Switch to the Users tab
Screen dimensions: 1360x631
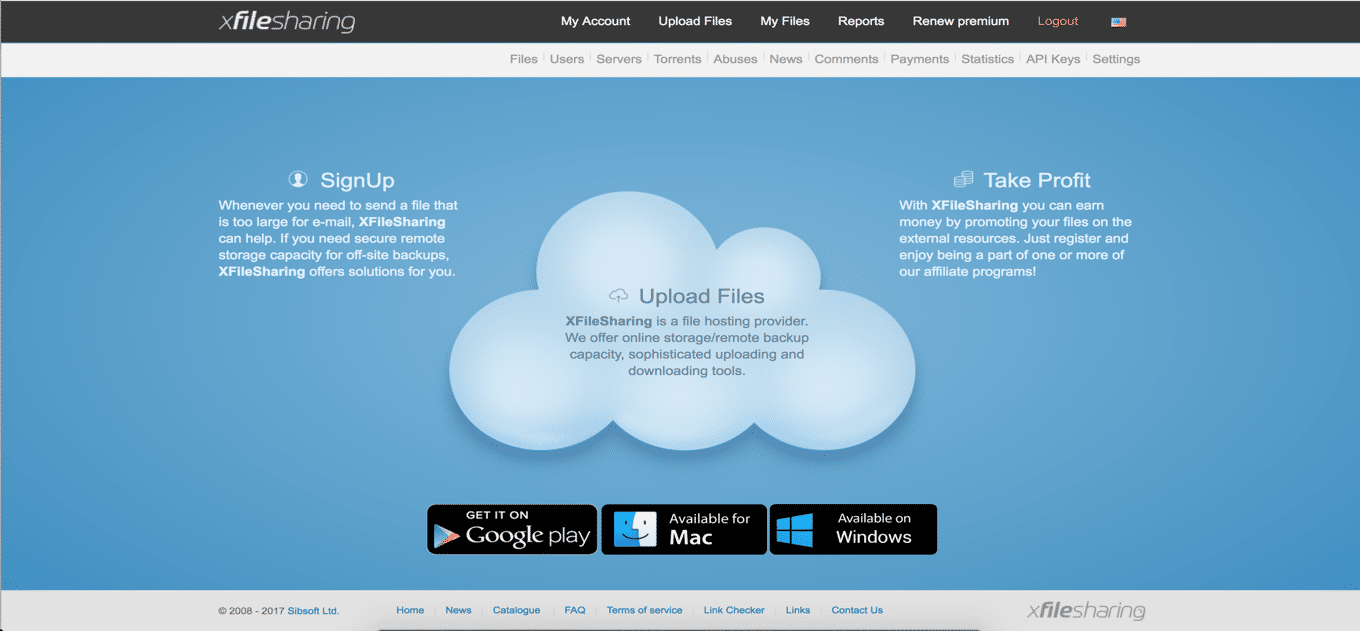pyautogui.click(x=567, y=59)
